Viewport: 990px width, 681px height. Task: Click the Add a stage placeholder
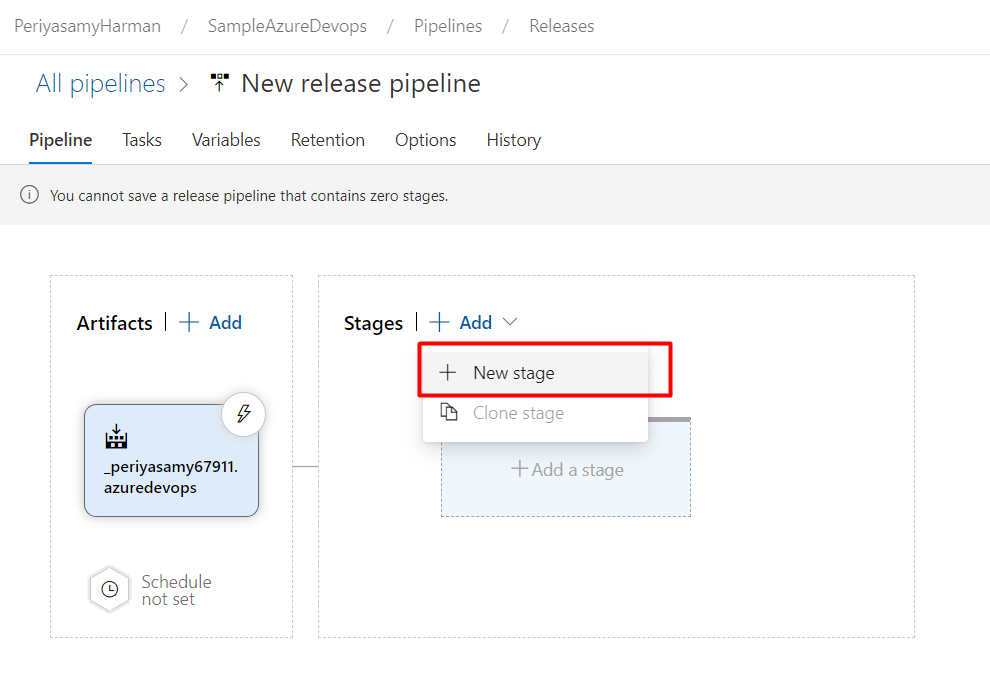click(566, 468)
